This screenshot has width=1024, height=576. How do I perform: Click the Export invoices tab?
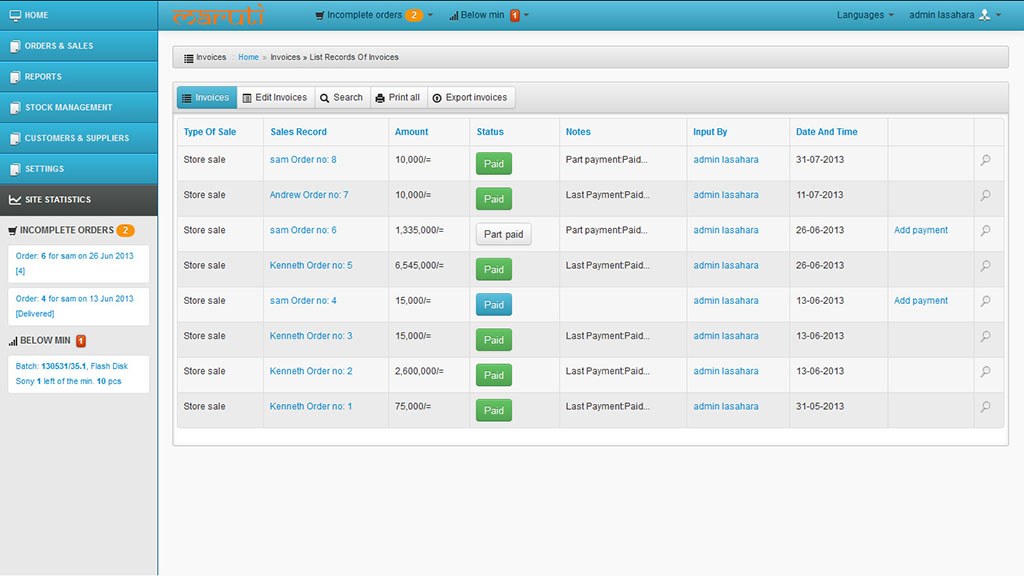point(471,97)
